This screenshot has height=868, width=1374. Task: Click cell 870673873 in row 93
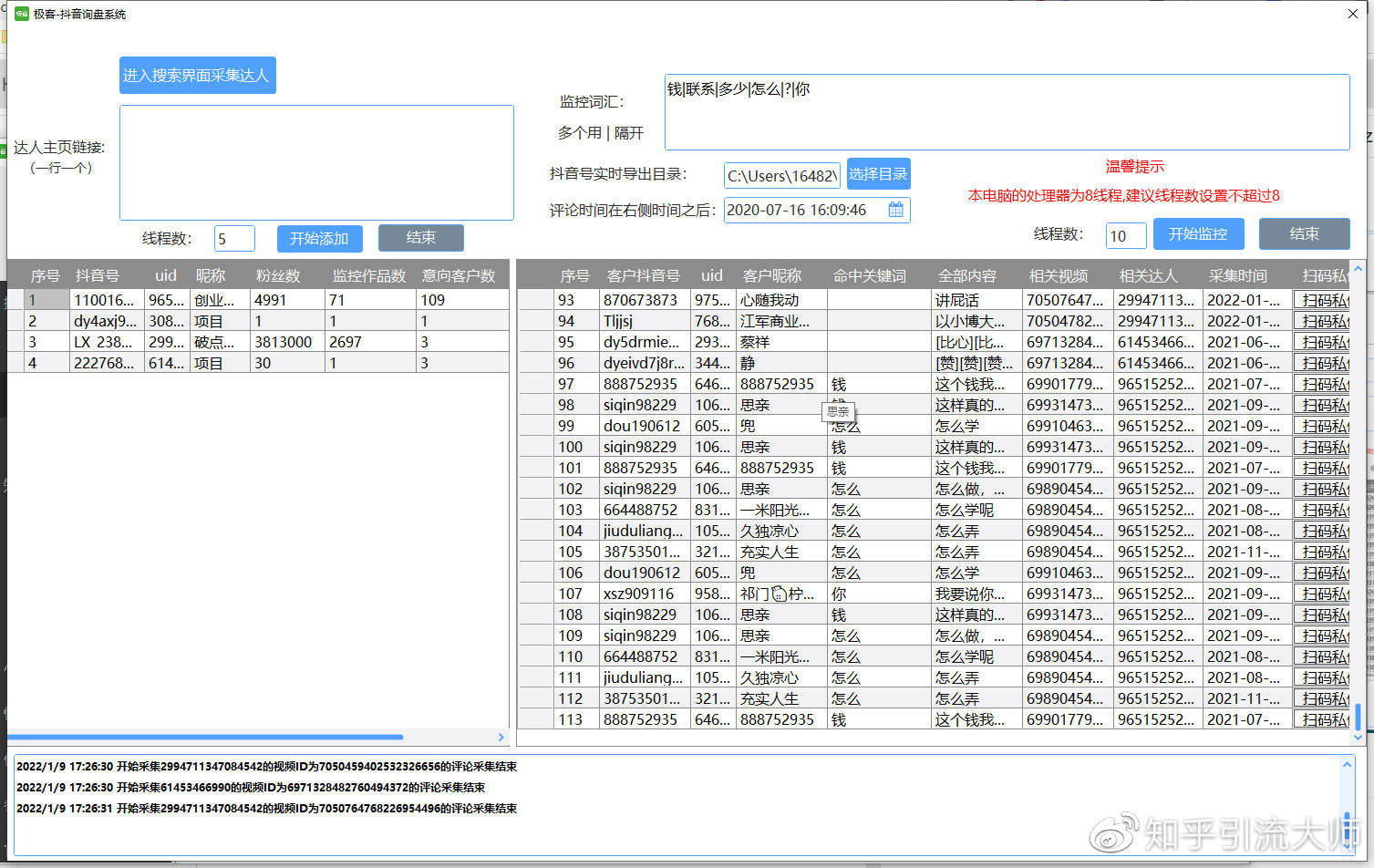[645, 300]
